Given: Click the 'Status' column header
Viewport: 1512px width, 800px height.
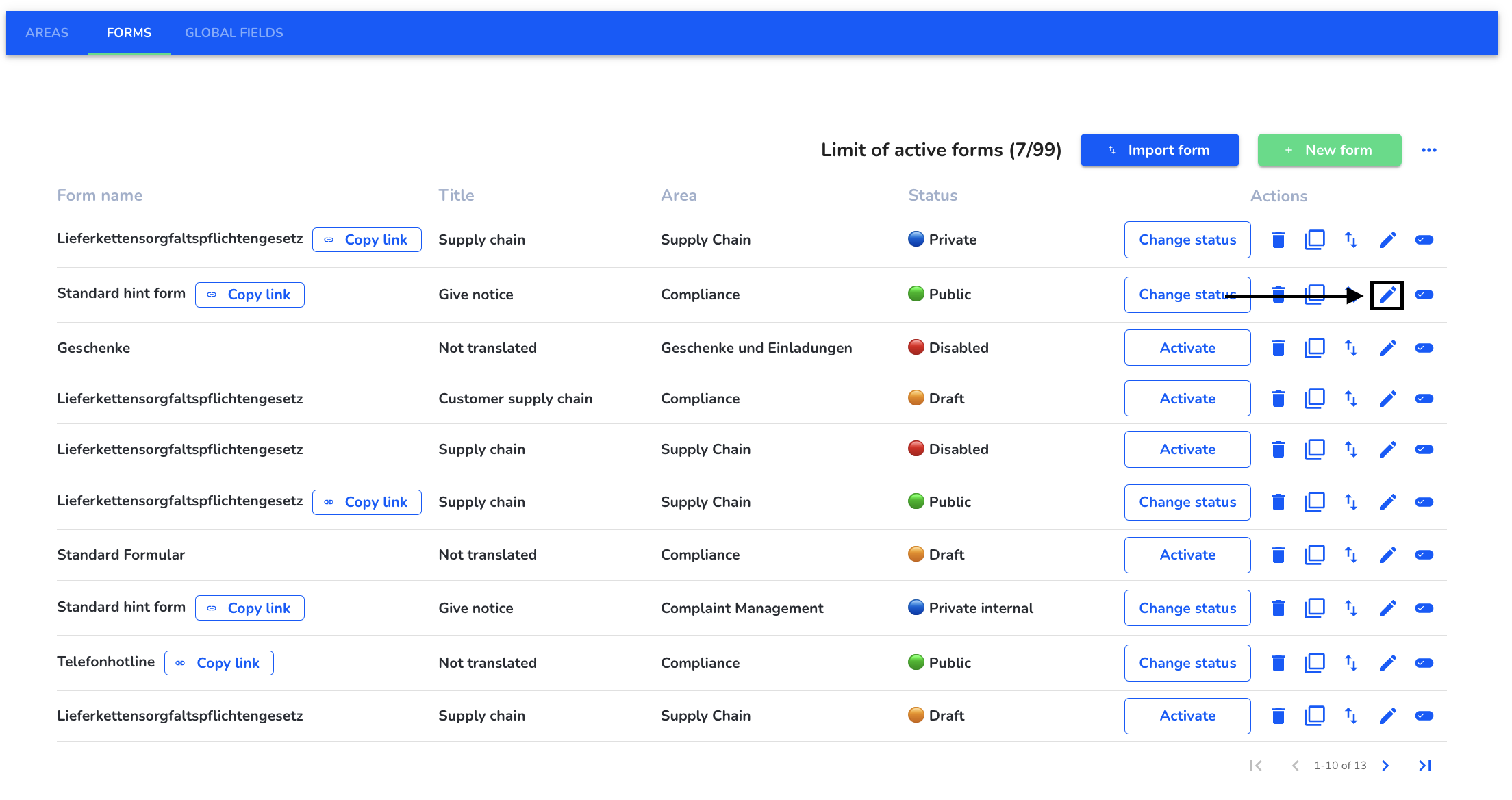Looking at the screenshot, I should pyautogui.click(x=933, y=195).
